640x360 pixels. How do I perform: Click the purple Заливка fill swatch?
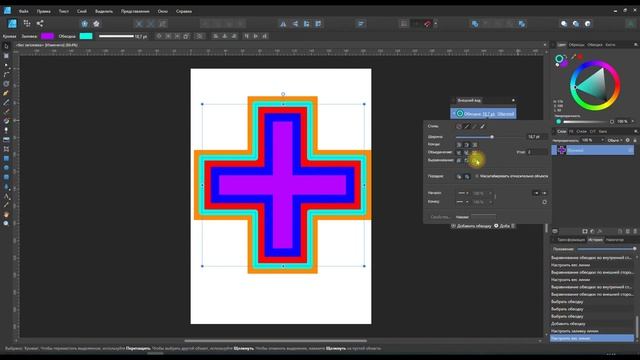47,36
